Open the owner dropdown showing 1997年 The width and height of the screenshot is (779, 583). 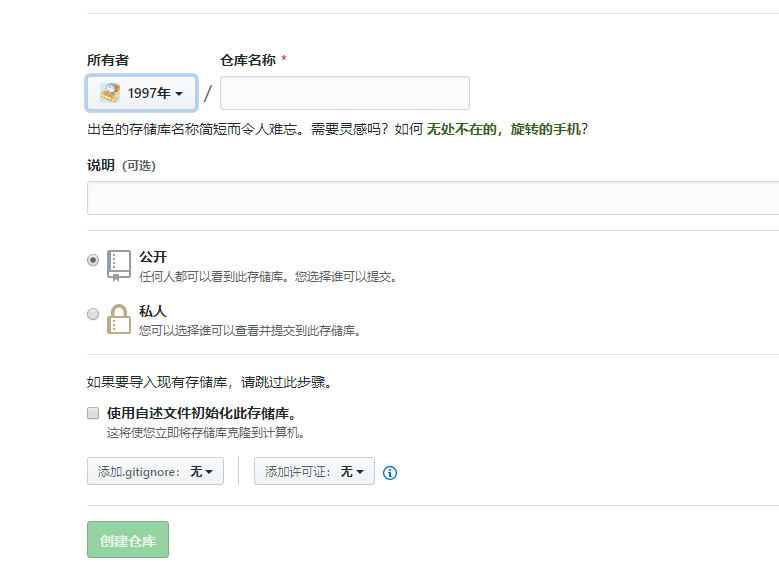coord(142,93)
